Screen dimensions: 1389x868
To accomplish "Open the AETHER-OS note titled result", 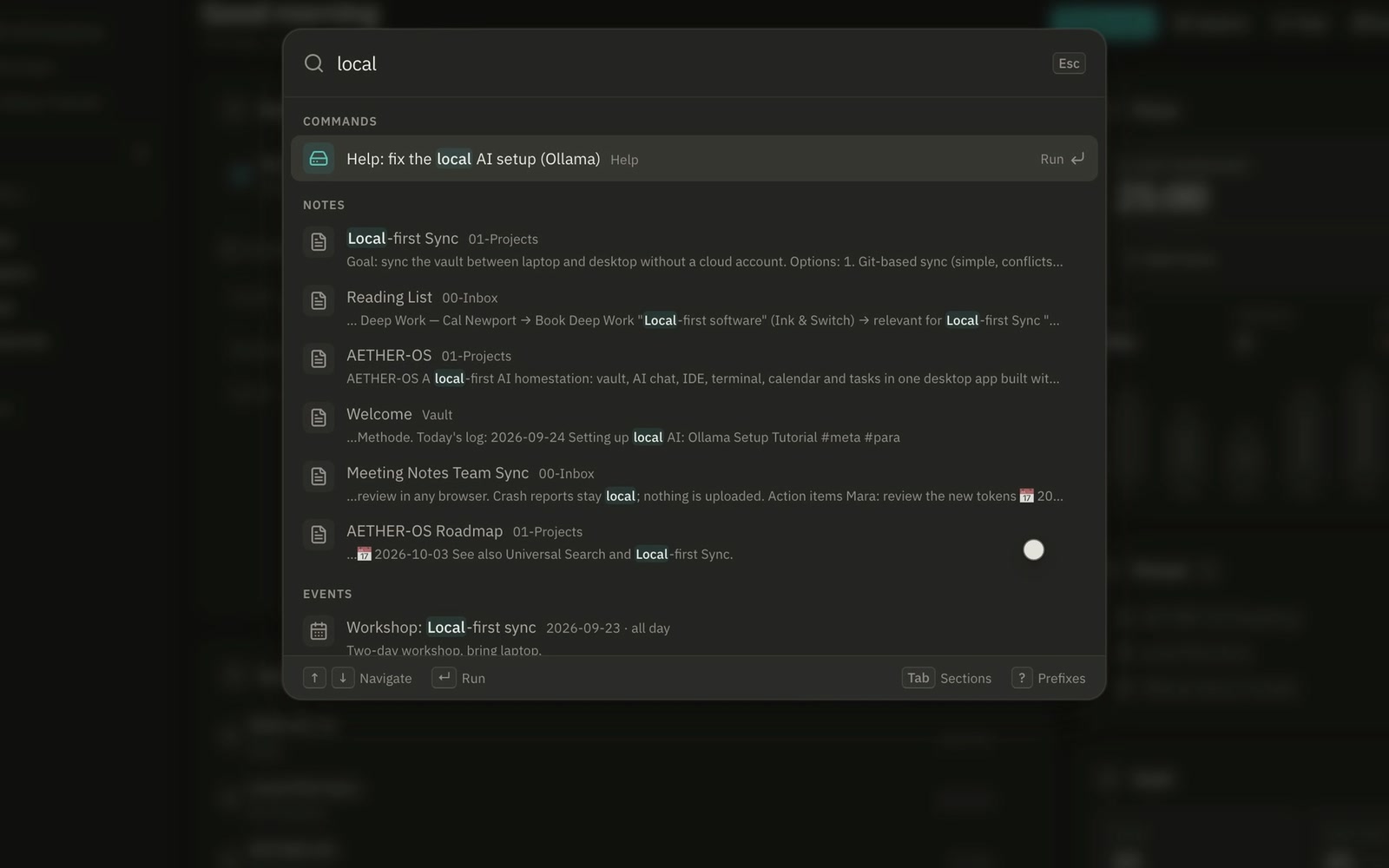I will (x=694, y=366).
